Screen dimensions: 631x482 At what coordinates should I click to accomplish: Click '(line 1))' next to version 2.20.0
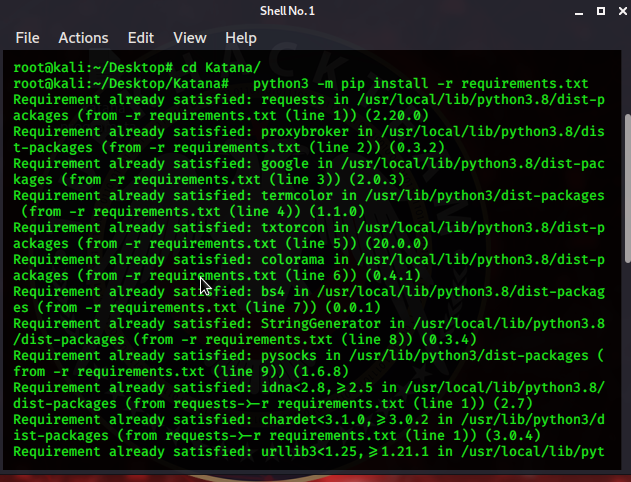321,115
